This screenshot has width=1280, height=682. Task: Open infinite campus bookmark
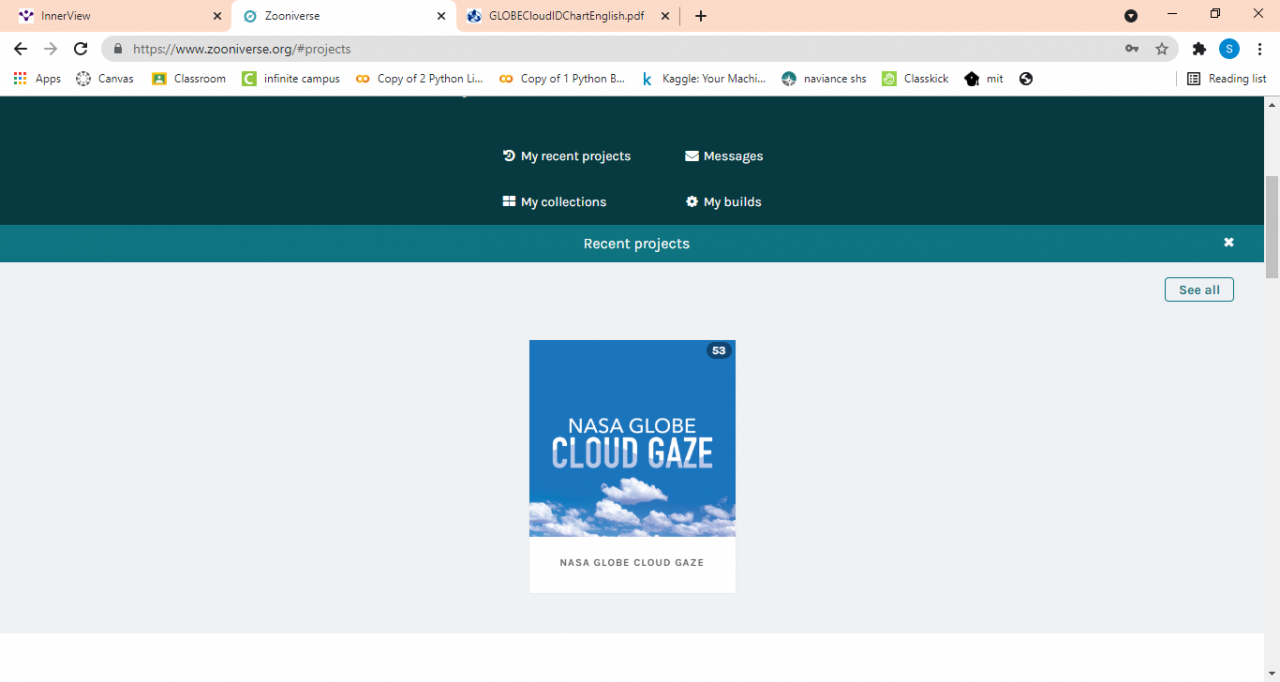(x=291, y=78)
